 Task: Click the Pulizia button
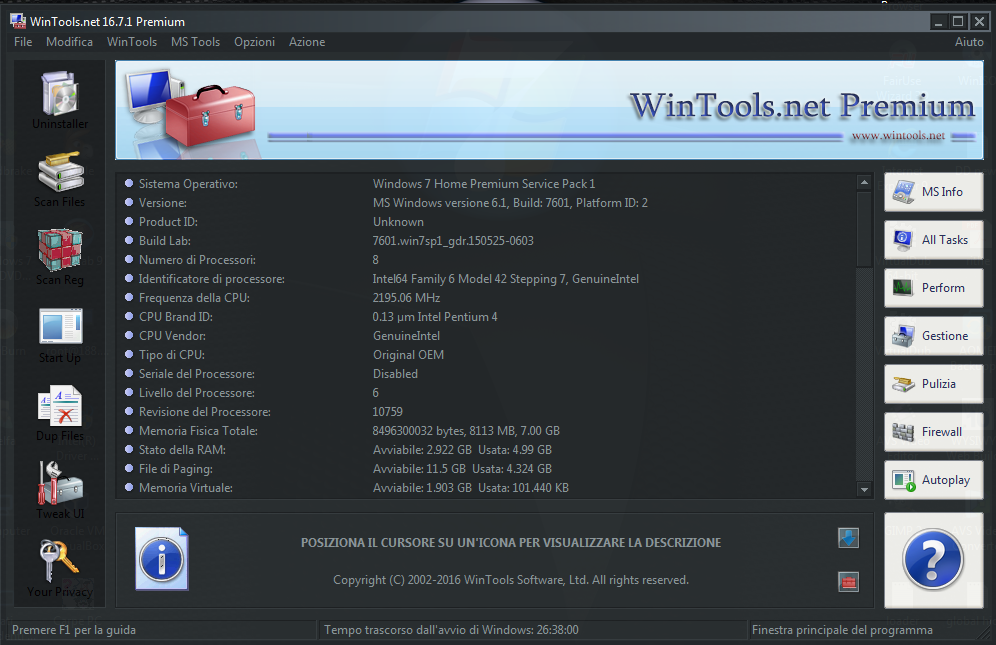(x=933, y=384)
